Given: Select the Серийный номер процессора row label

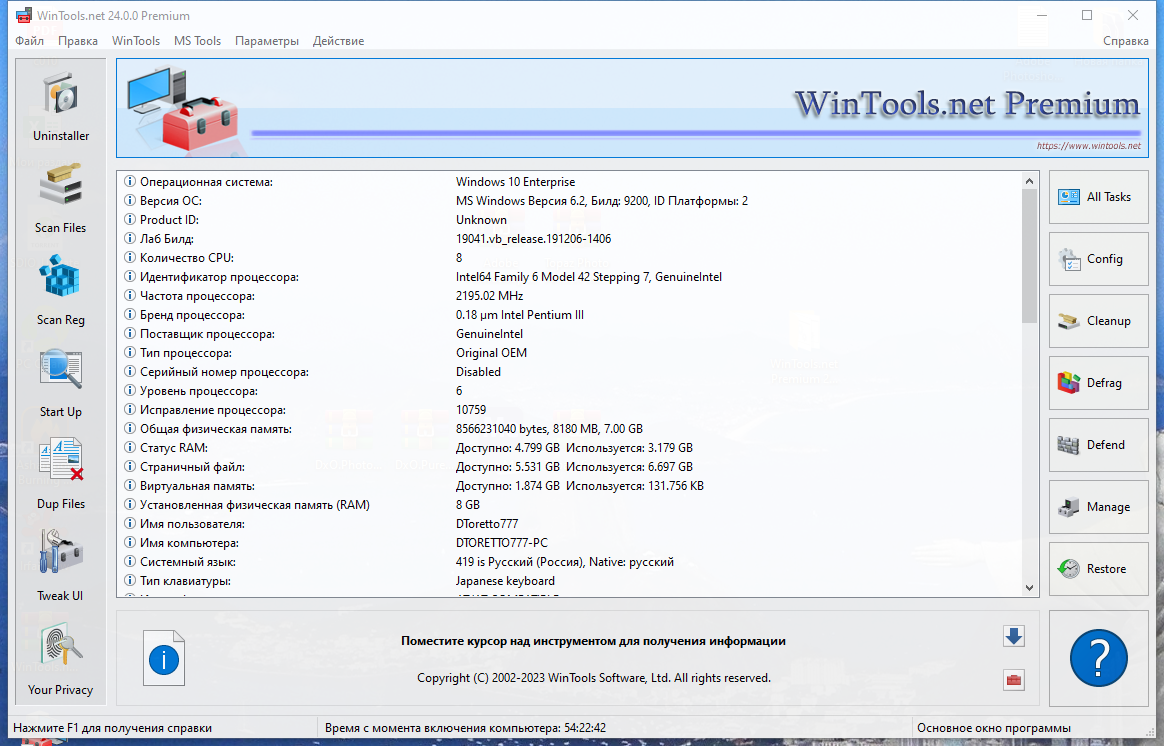Looking at the screenshot, I should (x=224, y=372).
